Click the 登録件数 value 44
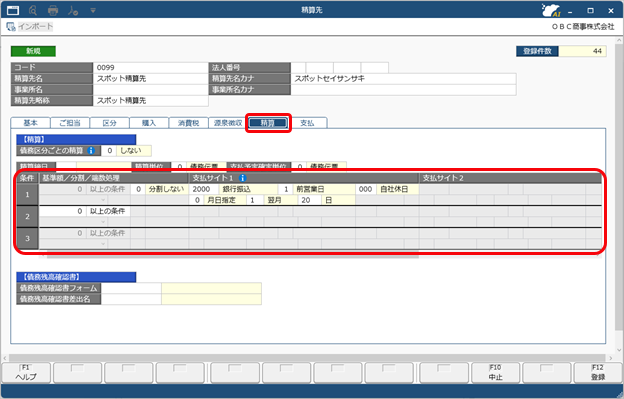The image size is (624, 399). 583,51
